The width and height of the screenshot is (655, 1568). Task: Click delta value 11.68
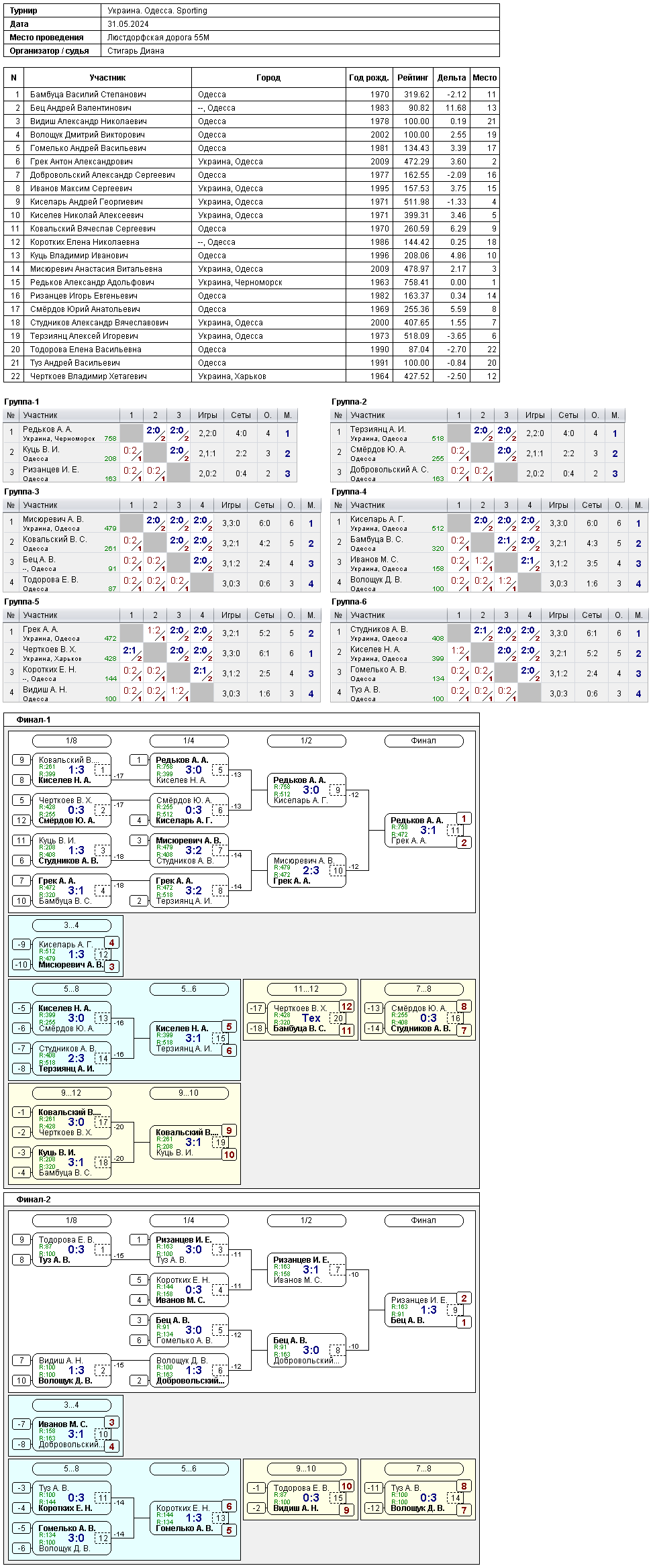point(456,108)
